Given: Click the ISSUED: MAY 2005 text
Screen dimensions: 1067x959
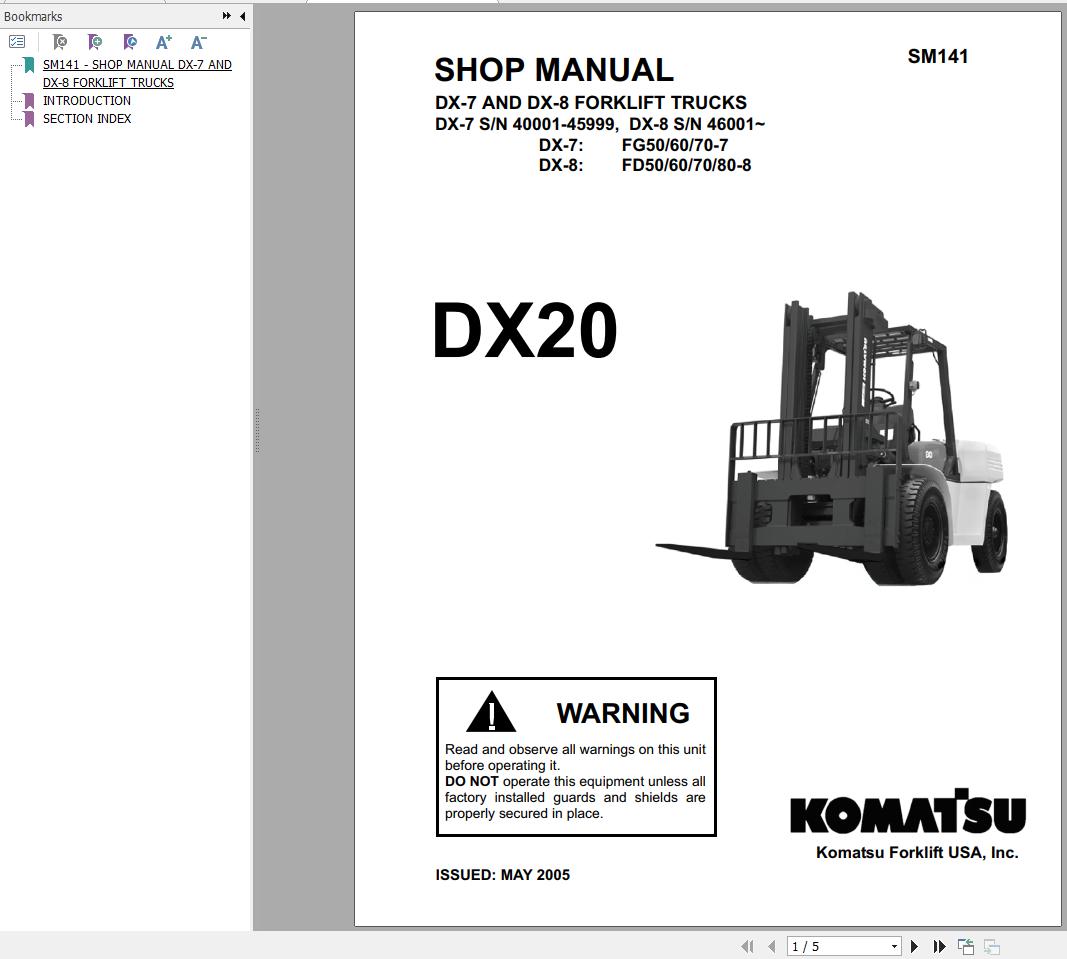Looking at the screenshot, I should [502, 875].
